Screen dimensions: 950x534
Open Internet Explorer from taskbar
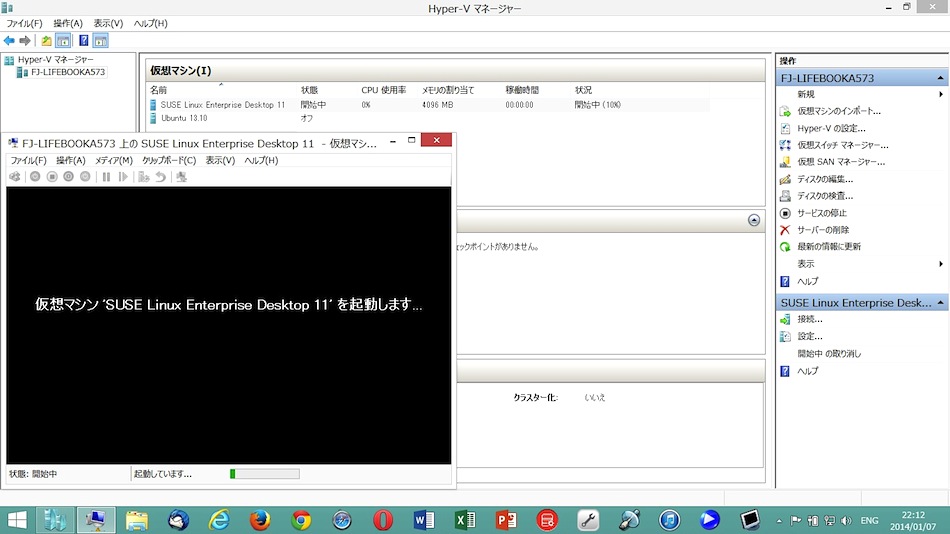tap(219, 520)
